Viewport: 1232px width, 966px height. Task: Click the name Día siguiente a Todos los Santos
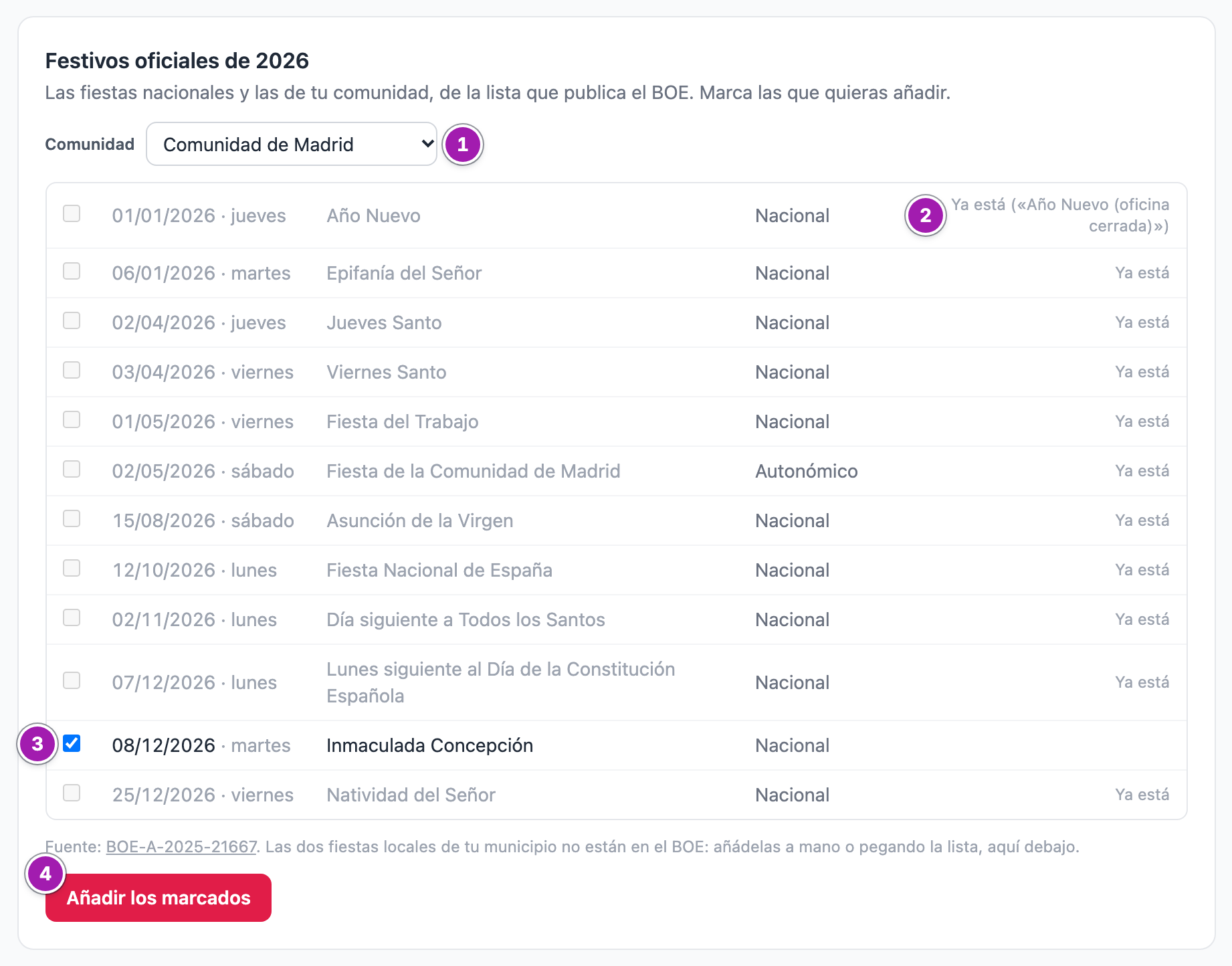coord(466,620)
